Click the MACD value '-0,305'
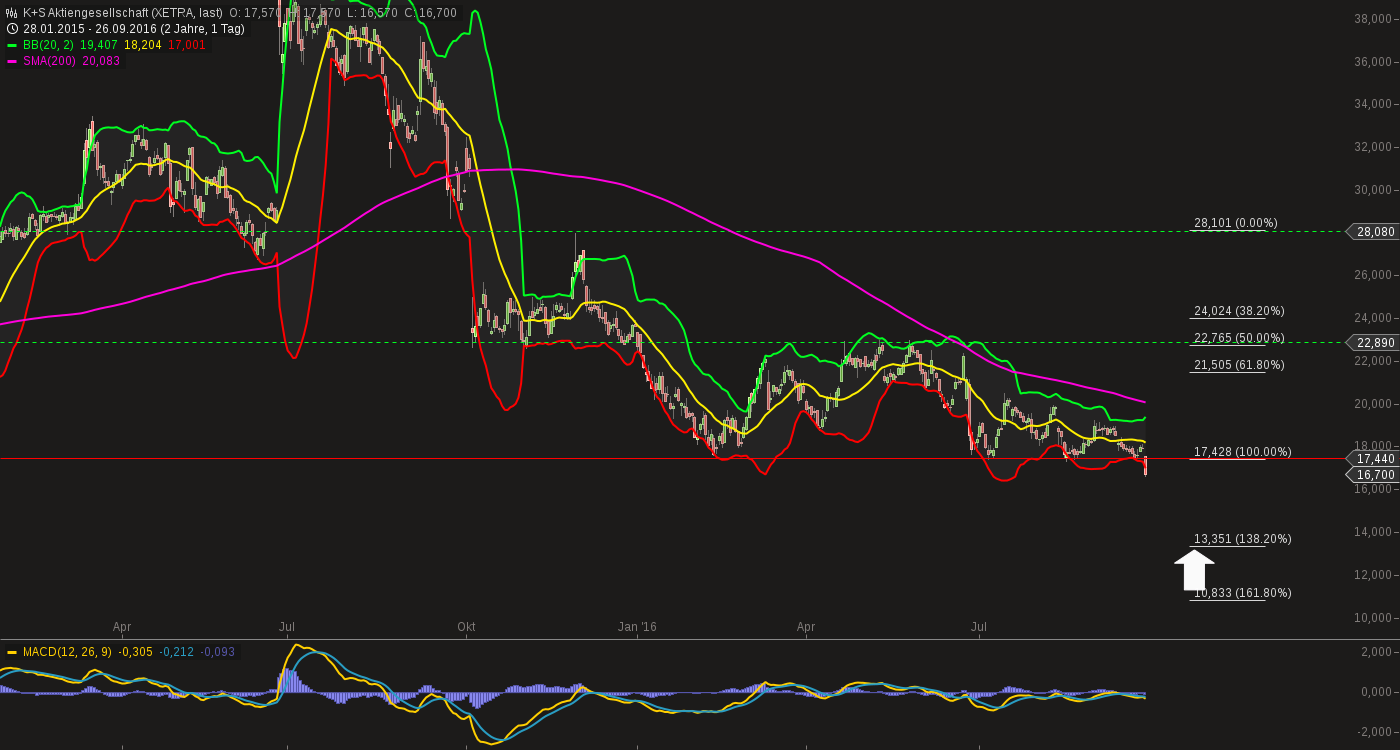 click(136, 652)
